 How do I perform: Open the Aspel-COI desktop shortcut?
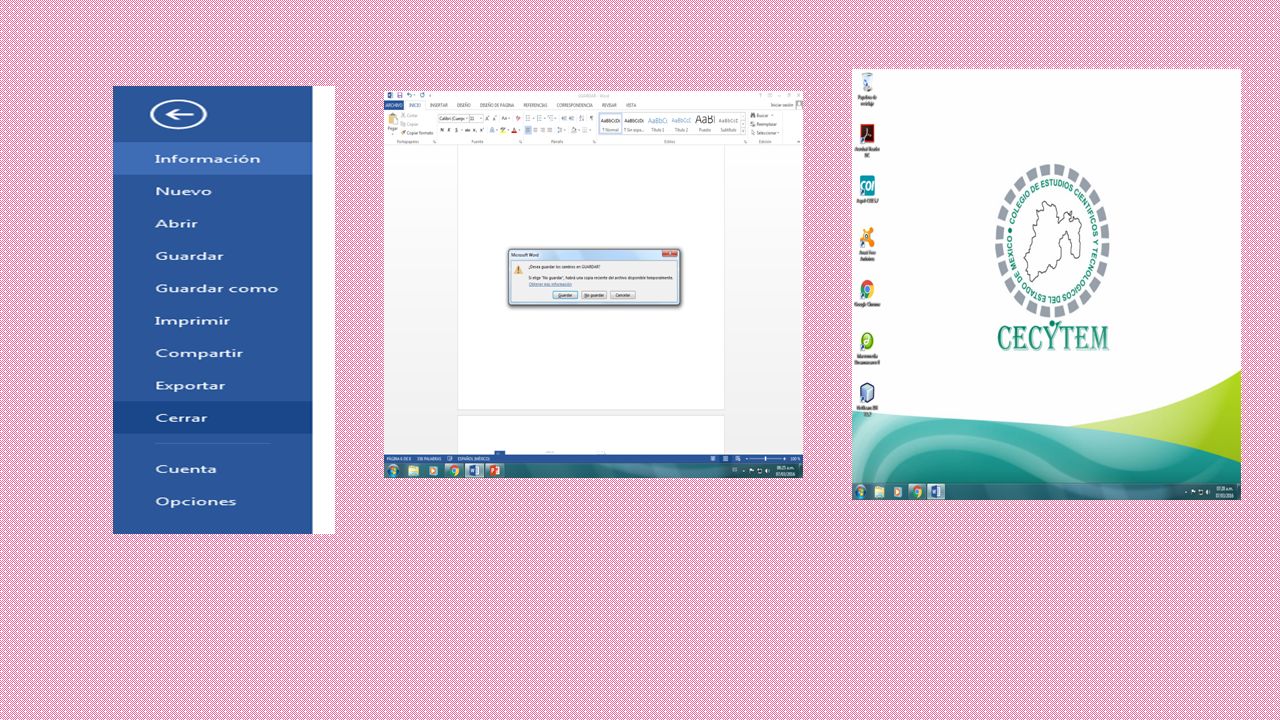coord(867,190)
